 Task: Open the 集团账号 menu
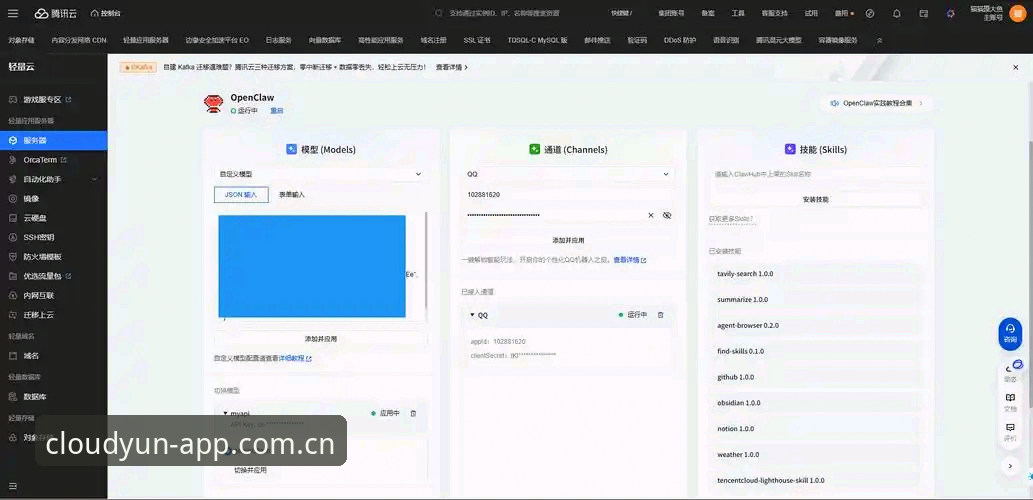(x=671, y=13)
